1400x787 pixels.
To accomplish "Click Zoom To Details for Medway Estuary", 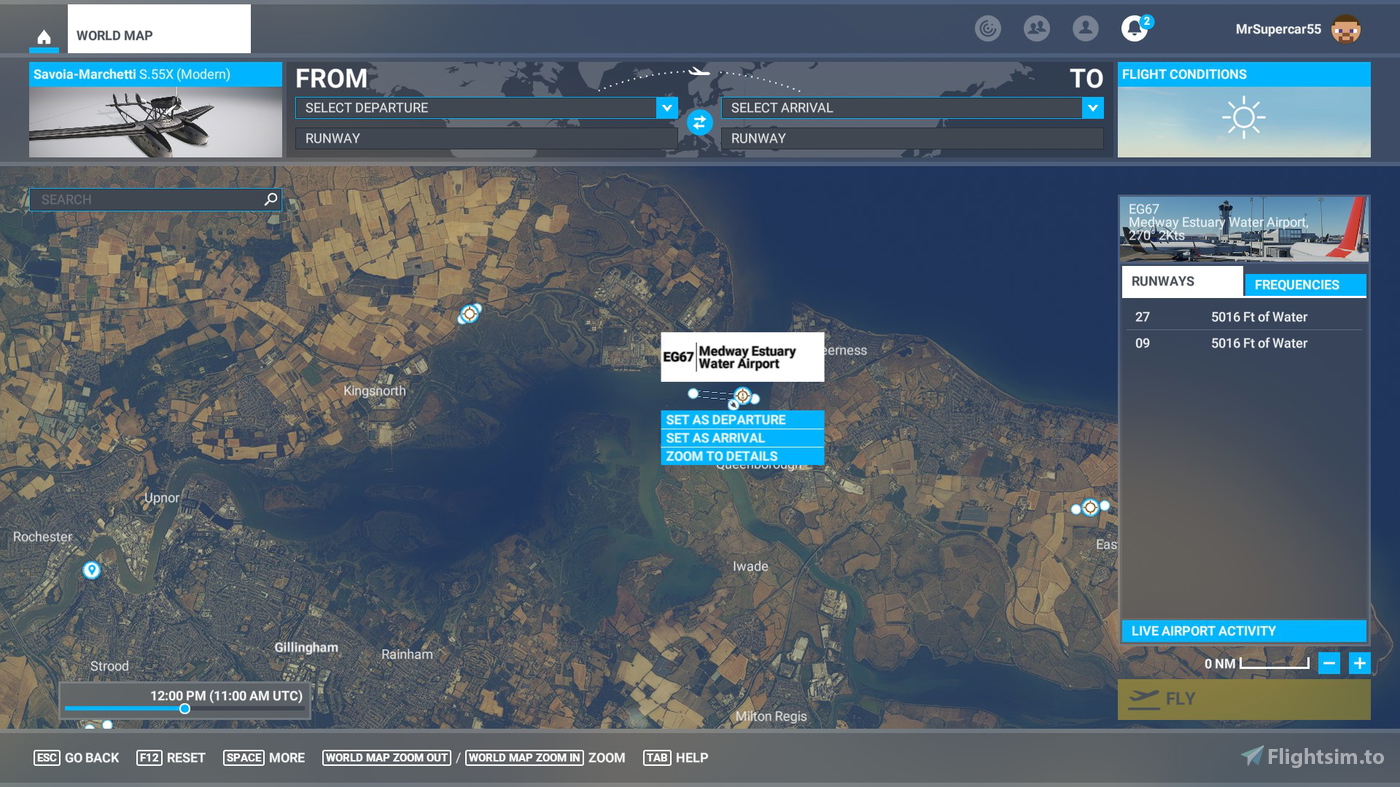I will [742, 456].
